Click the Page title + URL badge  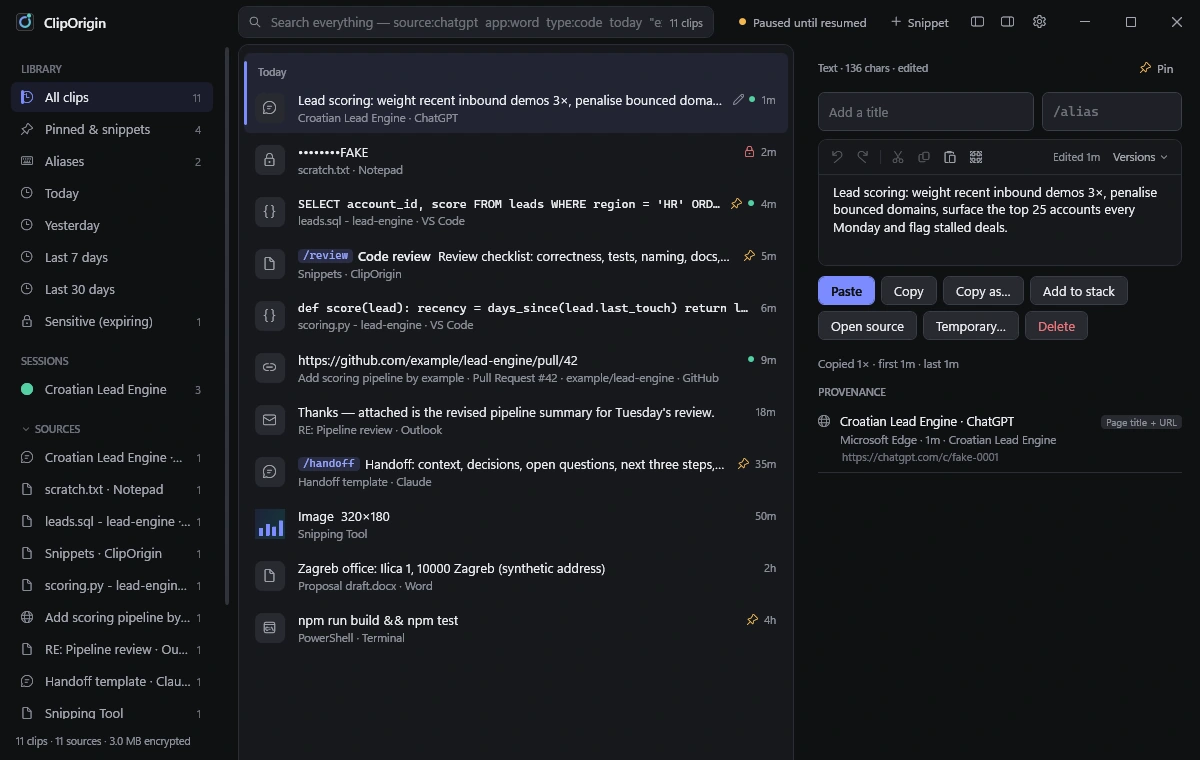tap(1141, 423)
